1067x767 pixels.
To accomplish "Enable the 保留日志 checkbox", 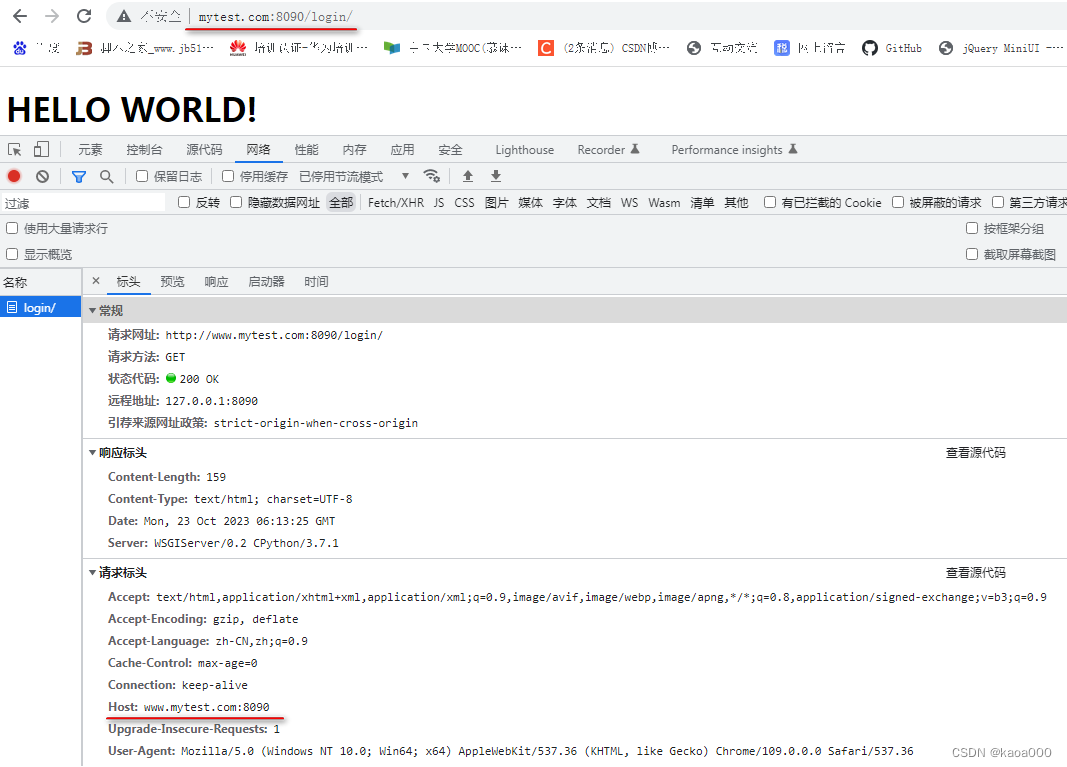I will (141, 176).
